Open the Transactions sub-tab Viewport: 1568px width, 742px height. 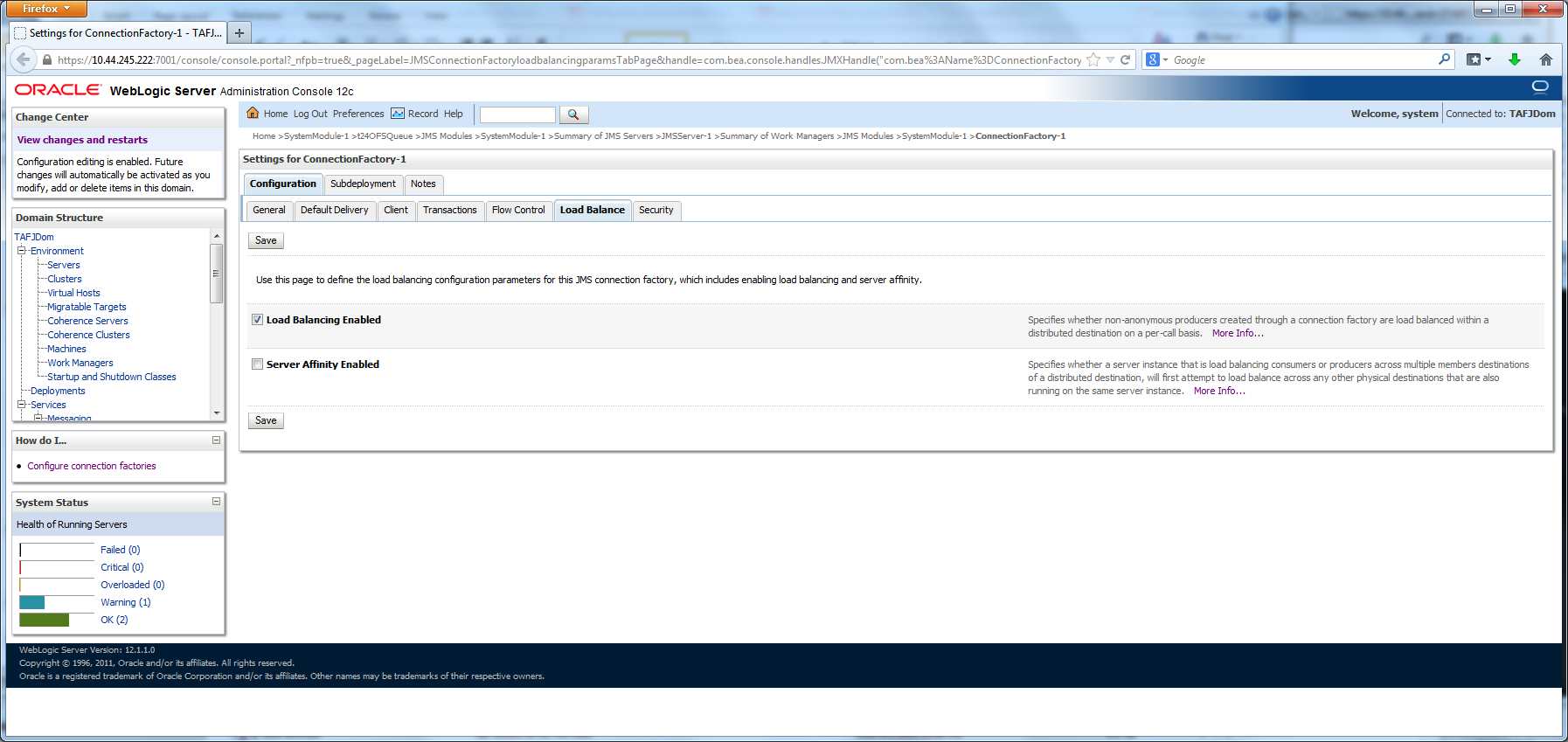tap(450, 210)
